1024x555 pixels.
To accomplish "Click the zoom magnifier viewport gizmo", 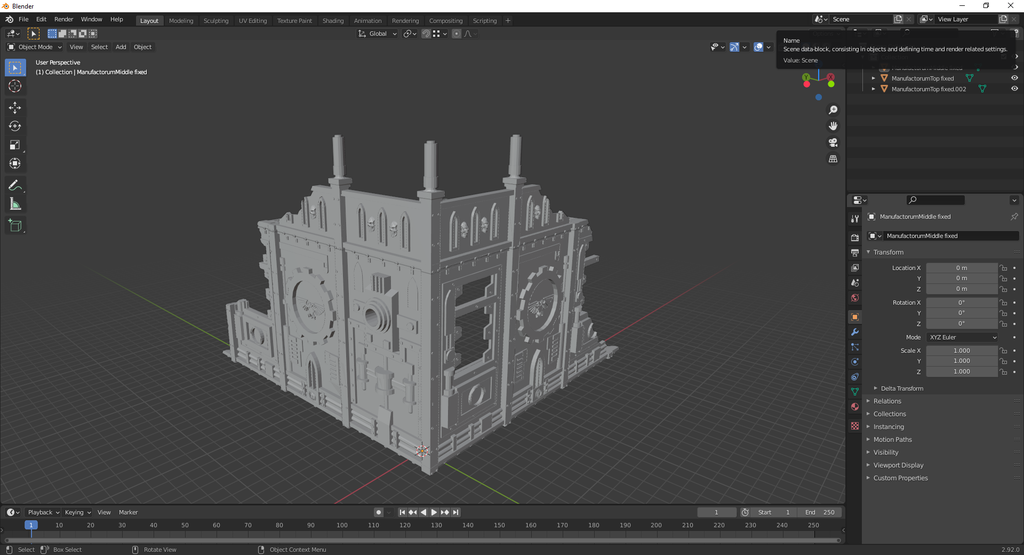I will (833, 110).
